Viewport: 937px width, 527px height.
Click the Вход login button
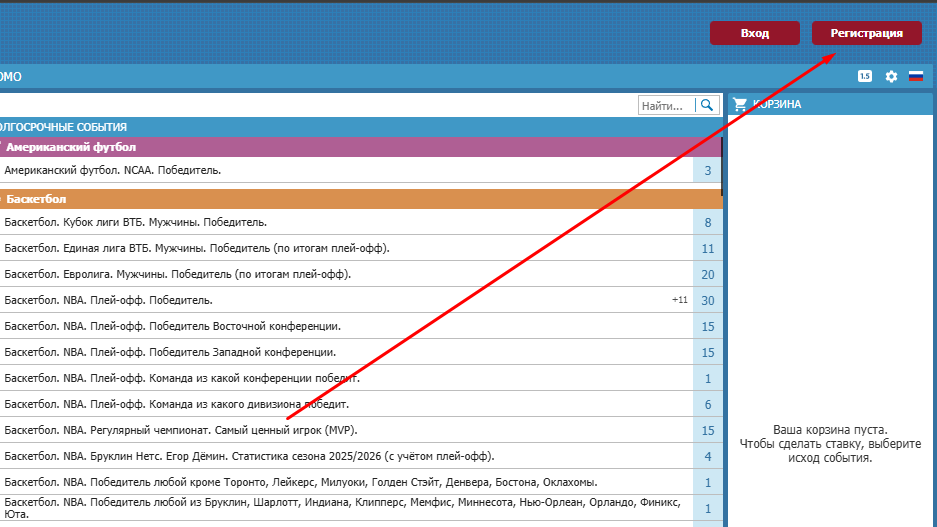(x=754, y=33)
